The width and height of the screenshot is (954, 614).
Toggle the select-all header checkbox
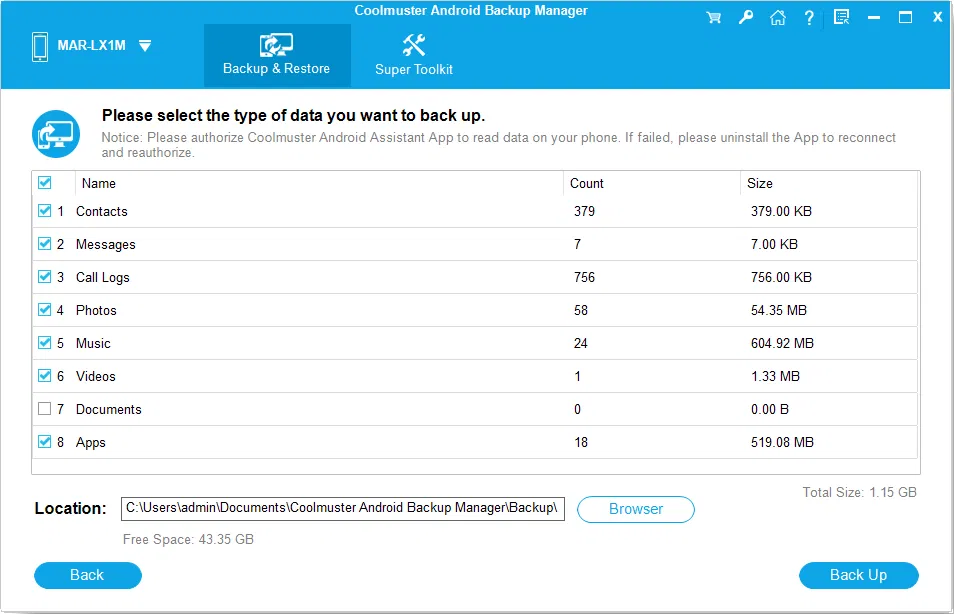click(x=44, y=183)
